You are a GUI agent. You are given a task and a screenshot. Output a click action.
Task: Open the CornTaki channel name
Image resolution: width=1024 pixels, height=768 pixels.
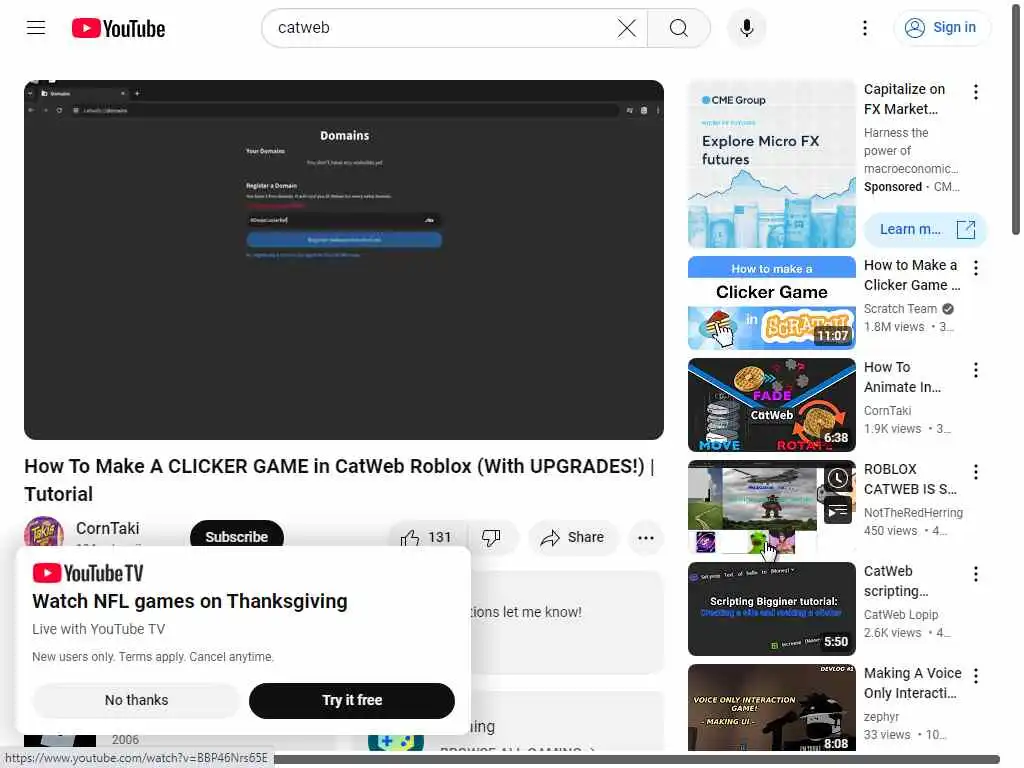108,528
